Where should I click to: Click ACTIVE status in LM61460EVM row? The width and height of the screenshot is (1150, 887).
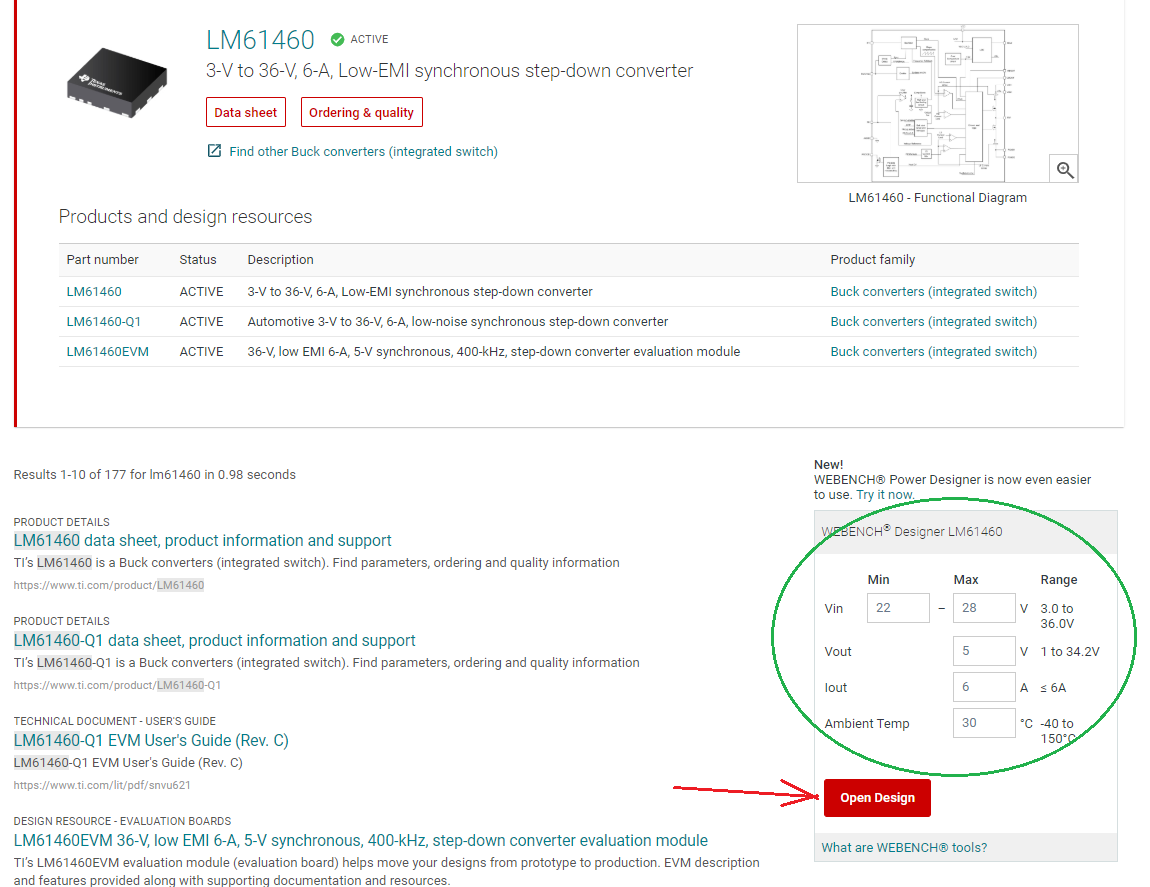pos(201,351)
